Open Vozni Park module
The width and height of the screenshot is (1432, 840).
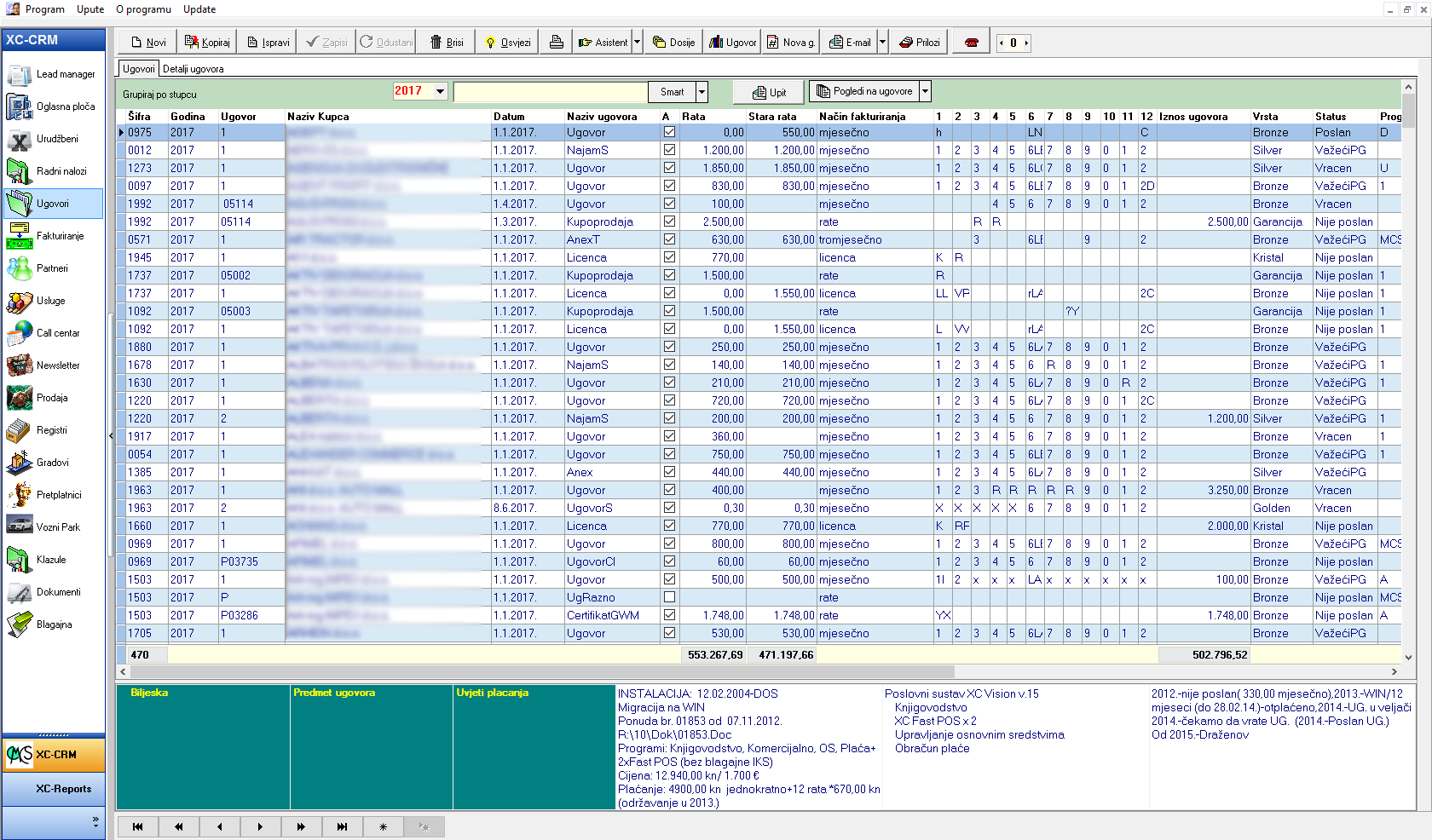coord(53,527)
